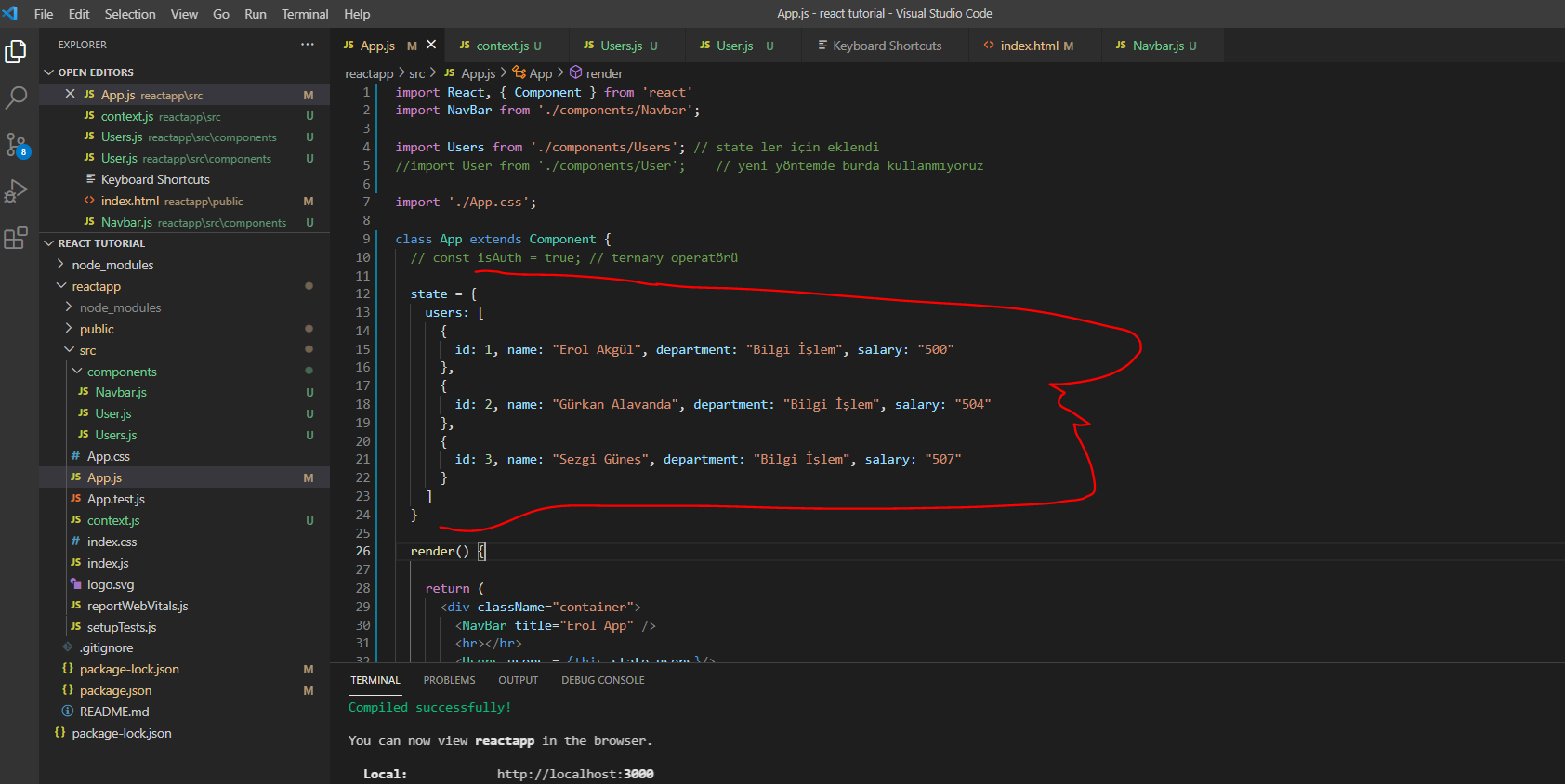This screenshot has height=784, width=1565.
Task: Open the localhost:3000 link in terminal
Action: (x=574, y=774)
